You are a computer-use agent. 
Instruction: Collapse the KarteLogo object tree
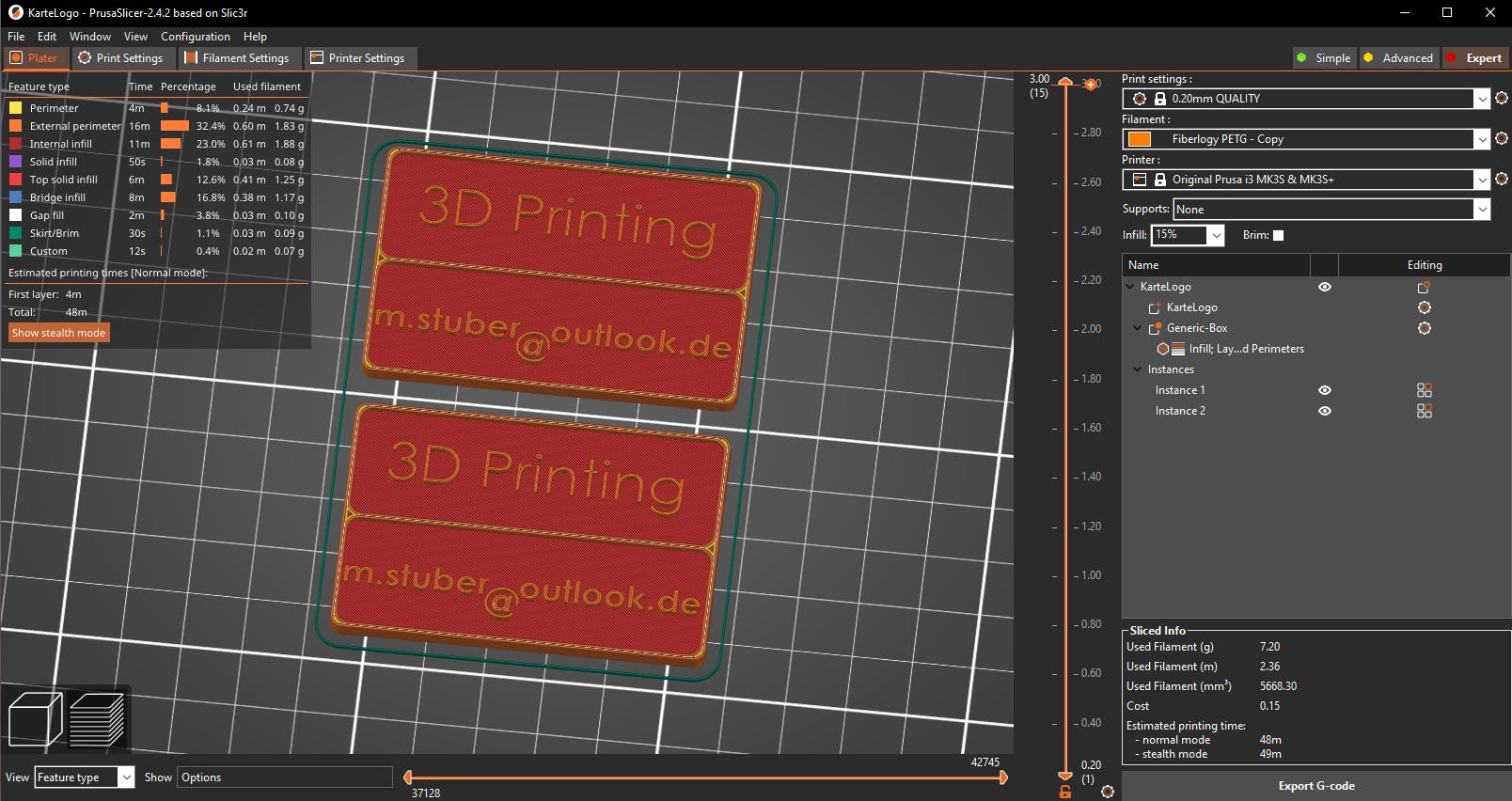(x=1130, y=287)
